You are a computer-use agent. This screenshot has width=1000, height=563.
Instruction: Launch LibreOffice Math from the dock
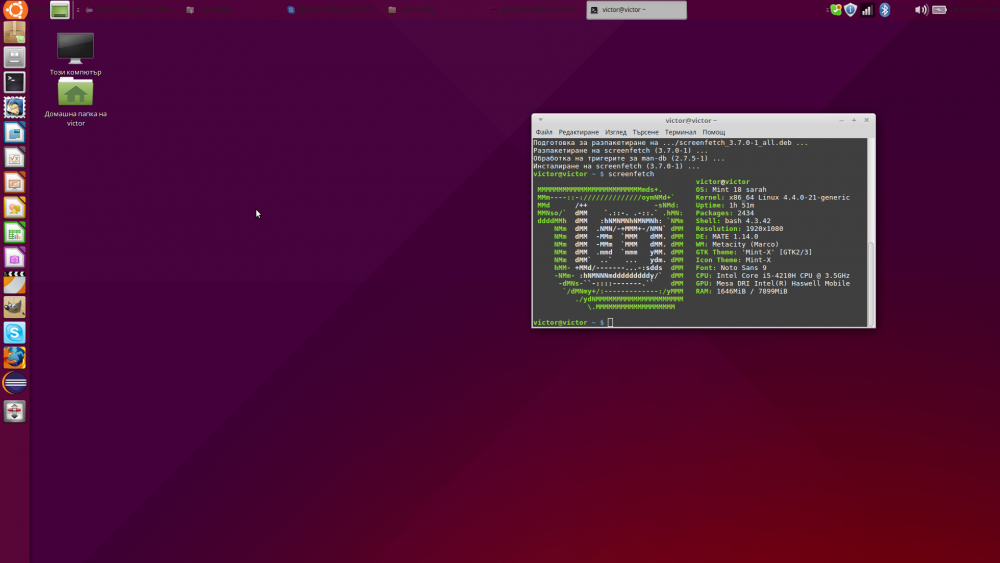tap(15, 157)
